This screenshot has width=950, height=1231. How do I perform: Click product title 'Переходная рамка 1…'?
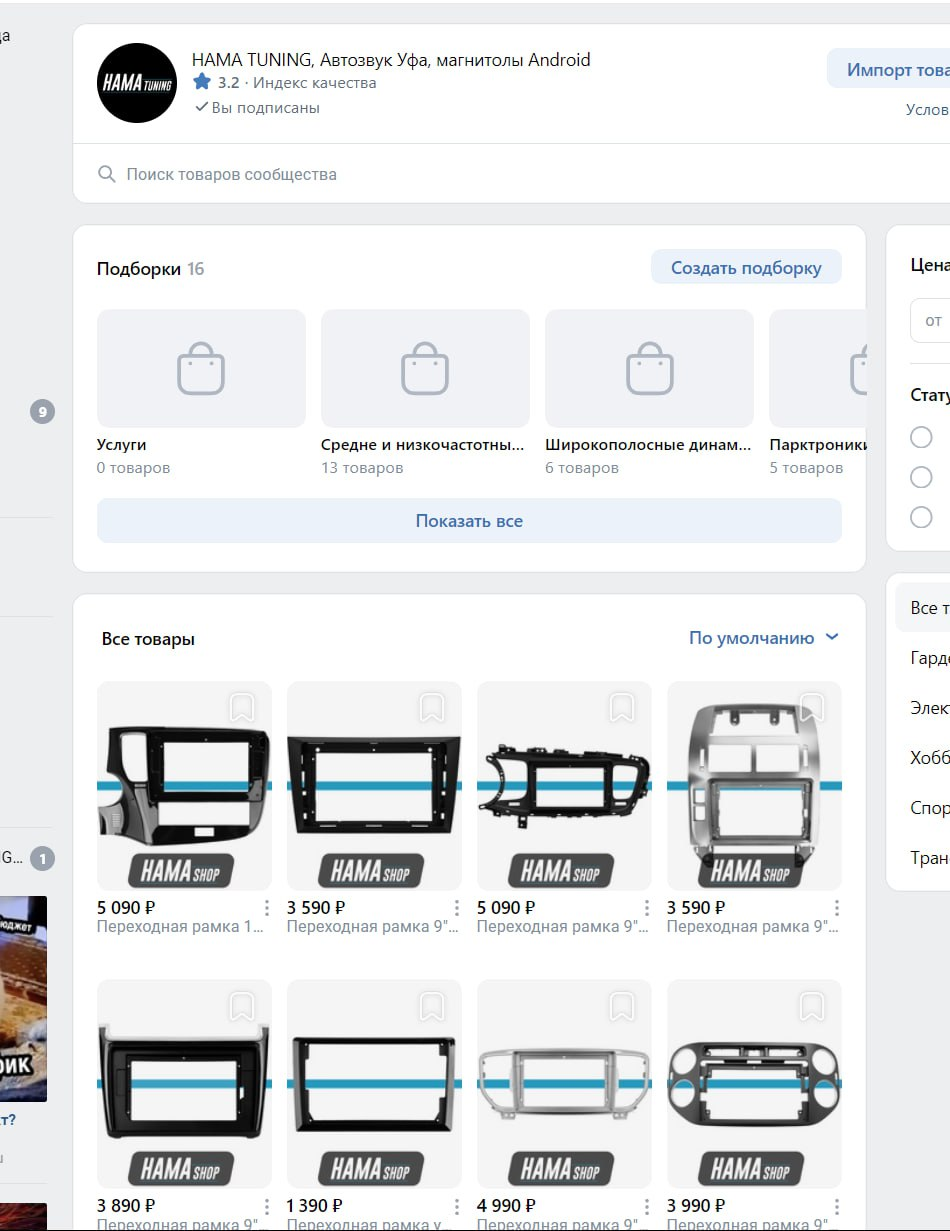click(x=180, y=927)
